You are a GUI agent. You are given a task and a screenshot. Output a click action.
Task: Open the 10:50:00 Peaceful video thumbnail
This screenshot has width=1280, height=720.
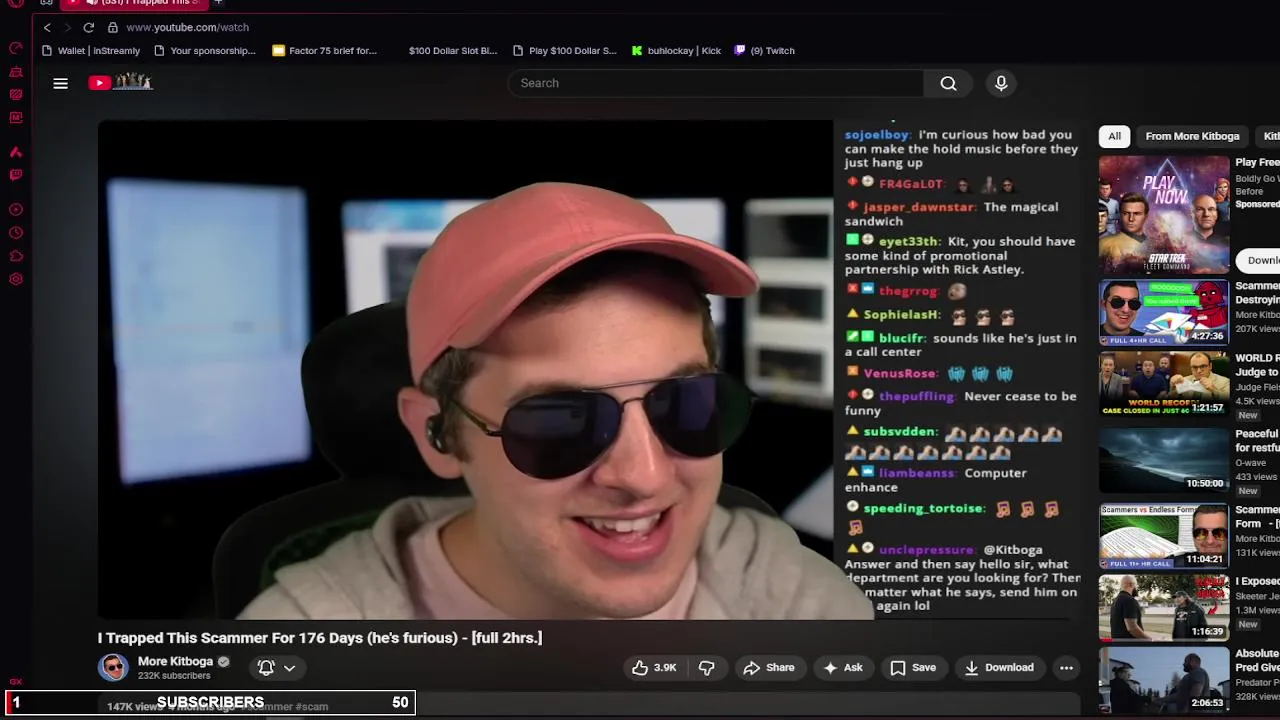point(1164,459)
